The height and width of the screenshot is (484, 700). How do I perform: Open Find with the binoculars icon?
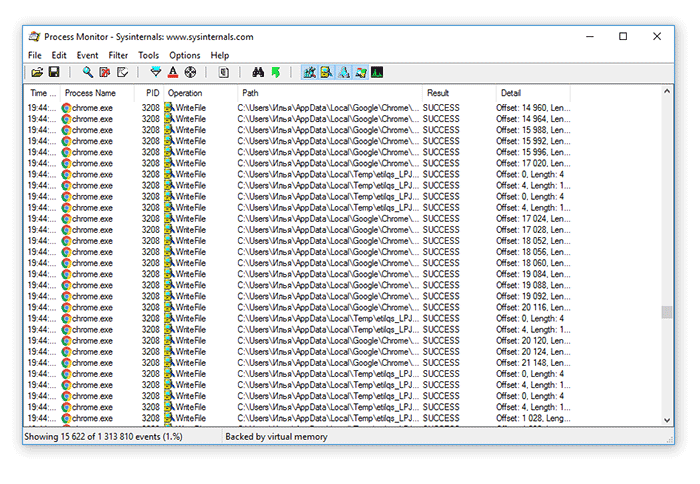click(258, 72)
